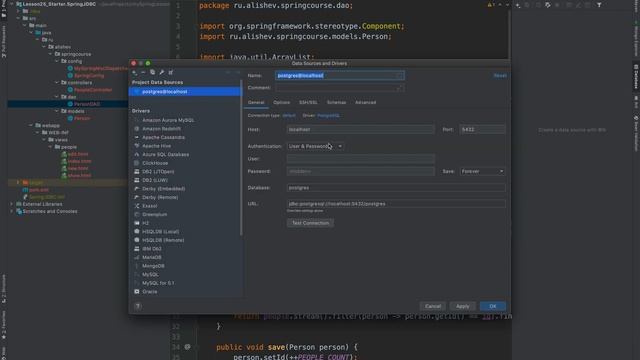This screenshot has width=640, height=360.
Task: Choose the Apache Cassandra driver
Action: [x=163, y=138]
